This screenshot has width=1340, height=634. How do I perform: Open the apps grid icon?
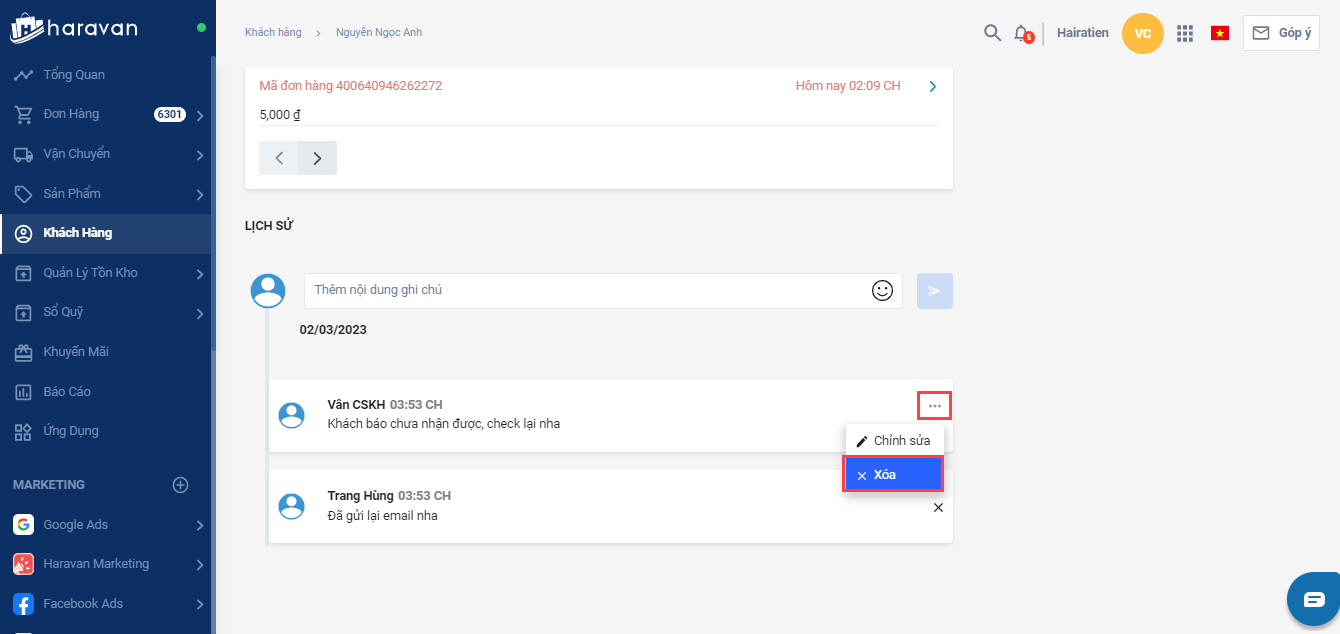pyautogui.click(x=1185, y=33)
